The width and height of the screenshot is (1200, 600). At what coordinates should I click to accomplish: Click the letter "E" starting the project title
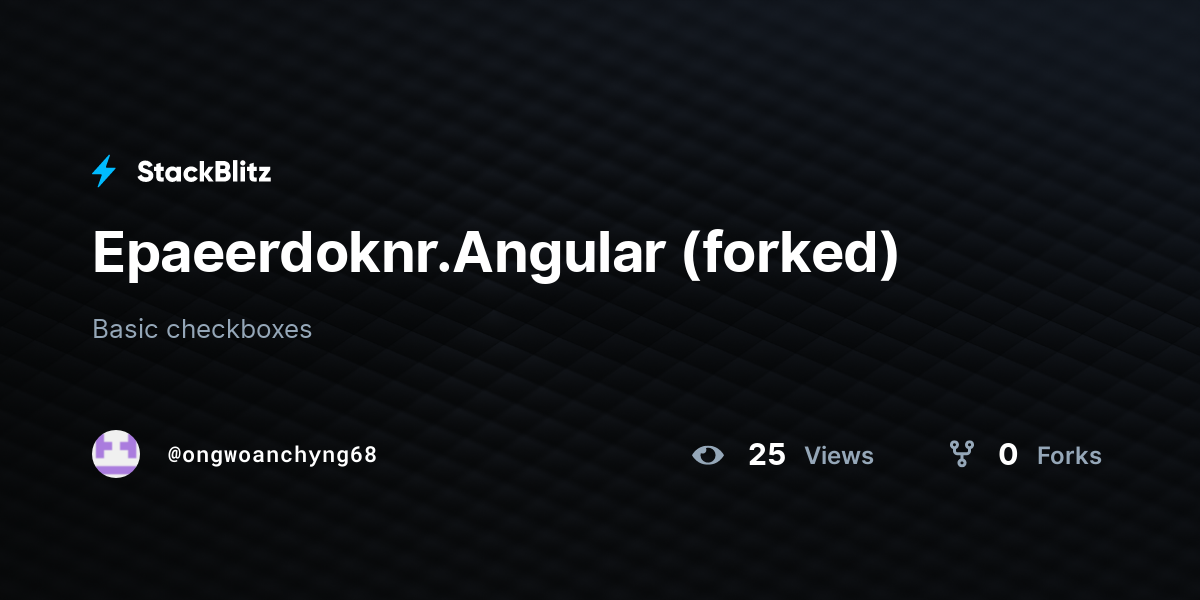pyautogui.click(x=108, y=254)
